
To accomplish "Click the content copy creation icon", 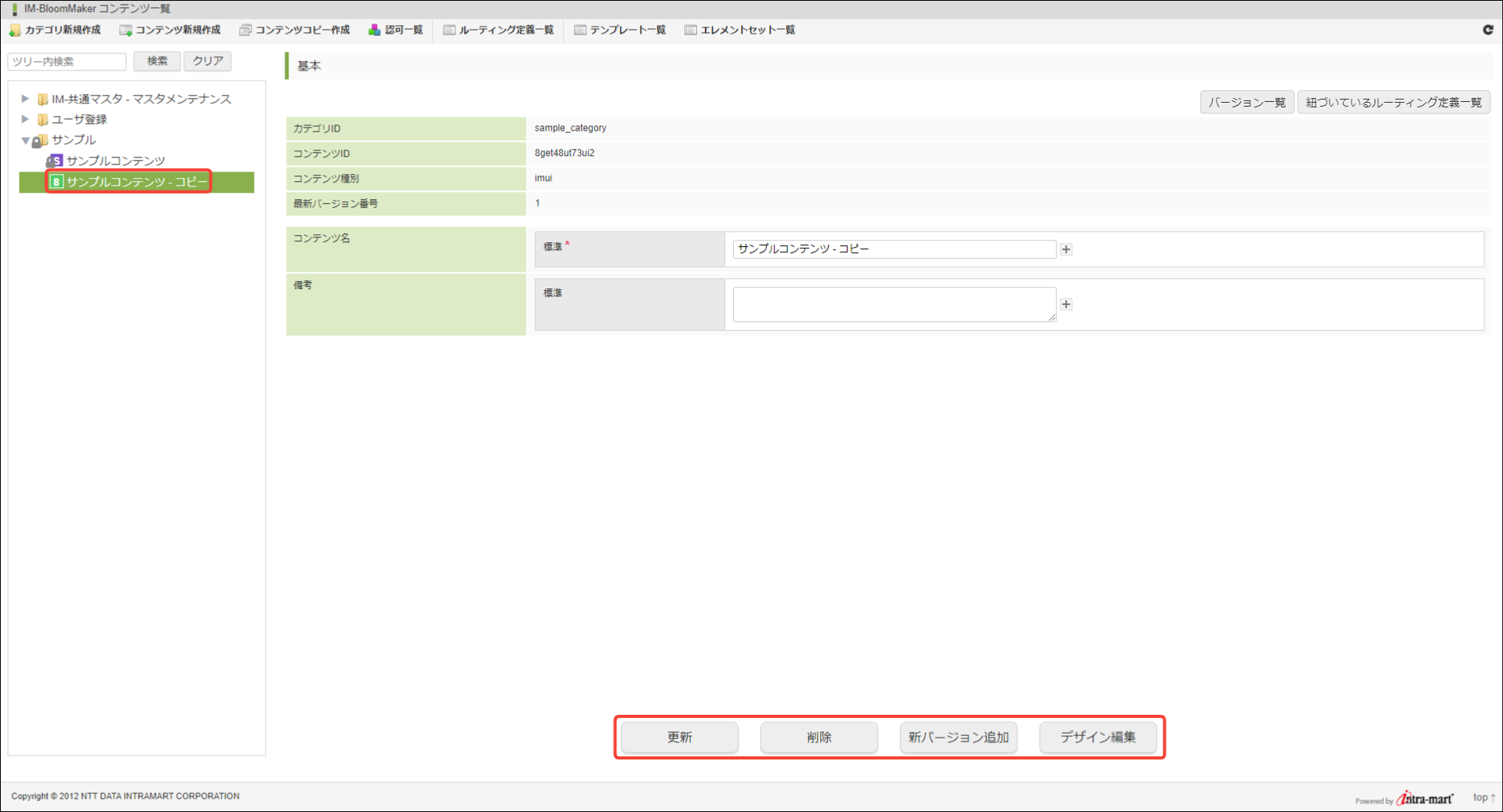I will 245,30.
